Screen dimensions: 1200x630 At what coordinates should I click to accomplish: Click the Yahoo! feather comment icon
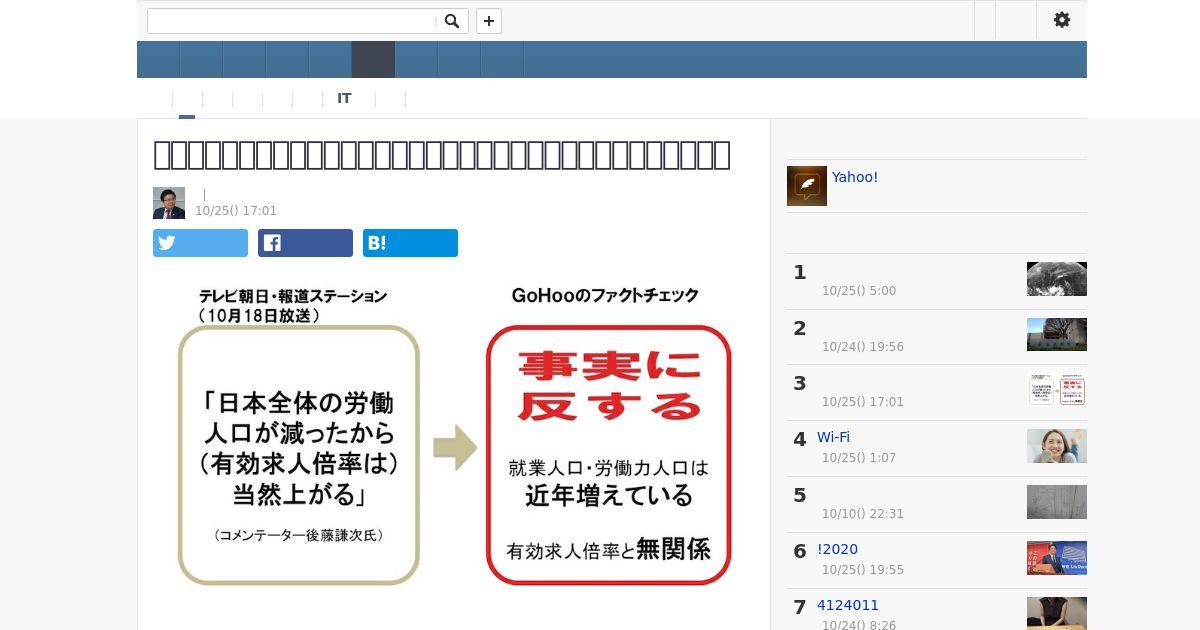pos(807,186)
